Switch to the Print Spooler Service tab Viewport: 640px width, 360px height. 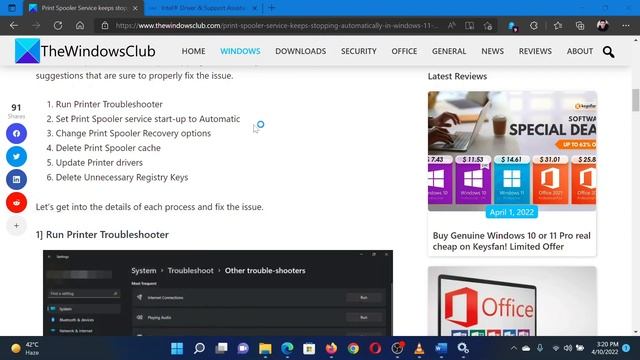84,8
